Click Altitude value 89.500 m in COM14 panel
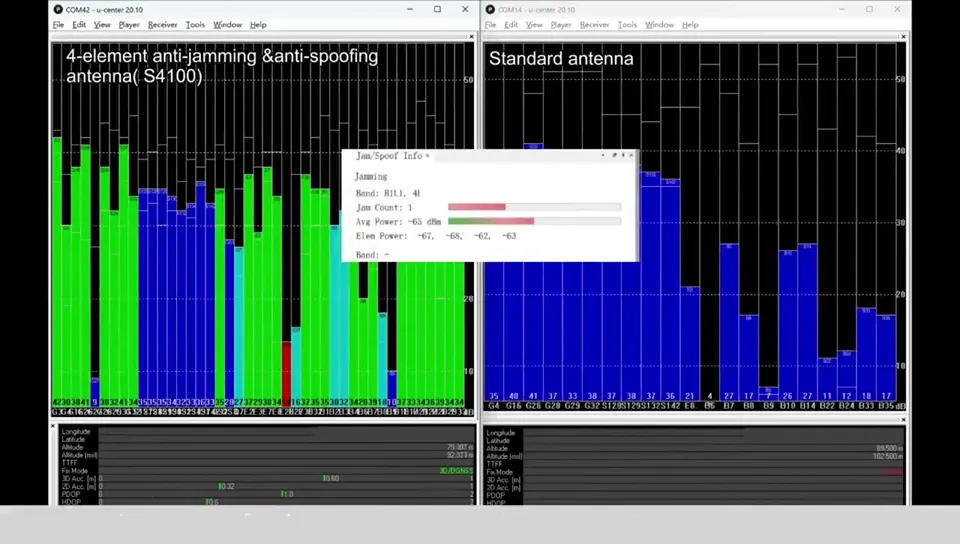960x544 pixels. [x=890, y=448]
